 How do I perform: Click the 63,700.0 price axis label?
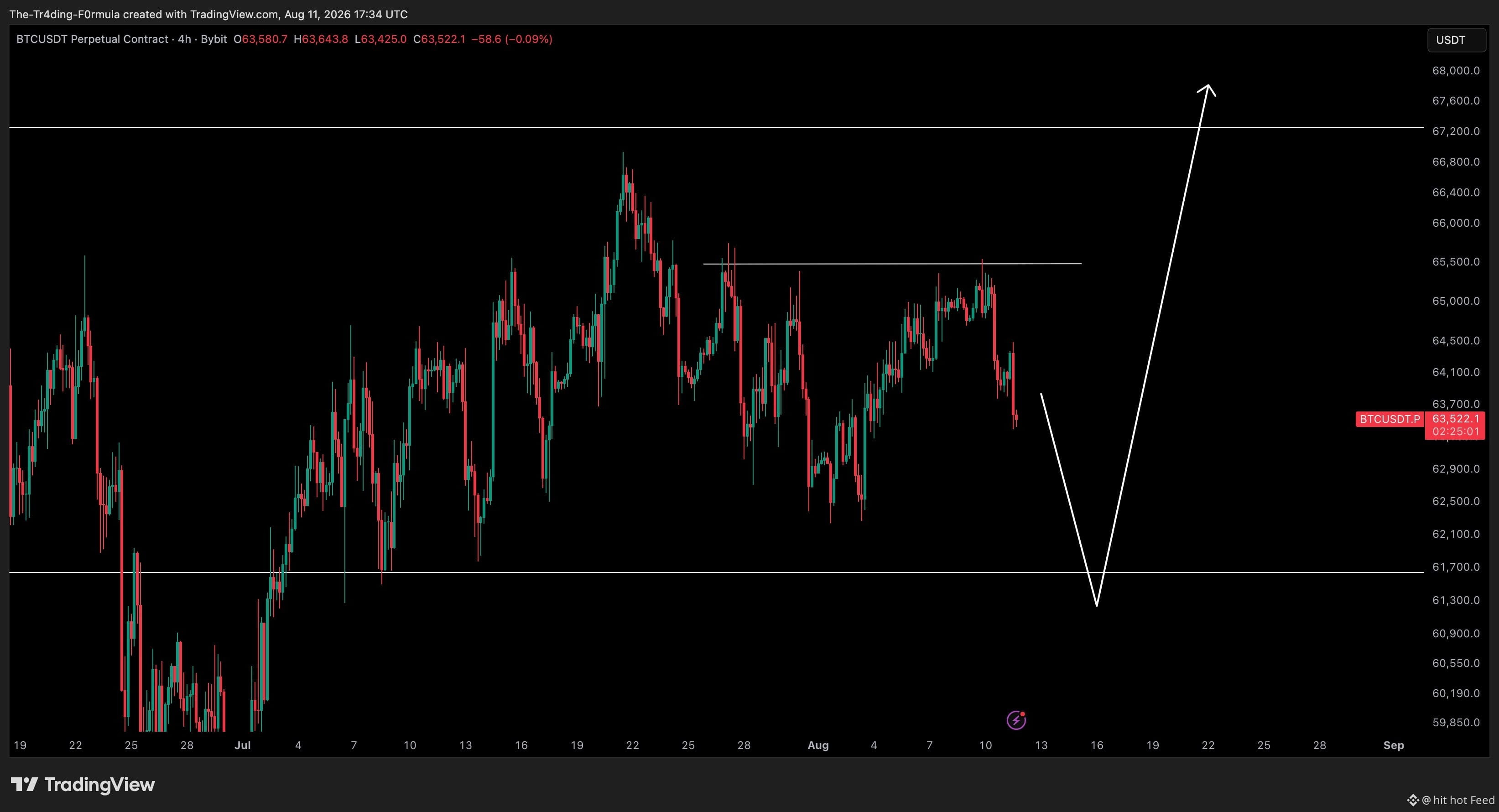click(x=1456, y=404)
